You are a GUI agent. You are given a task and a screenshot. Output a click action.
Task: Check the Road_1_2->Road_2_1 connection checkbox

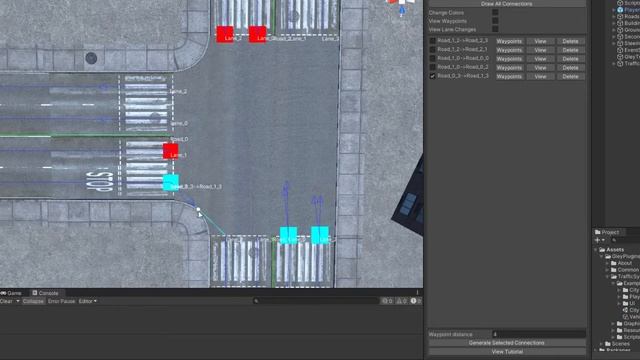[x=432, y=50]
